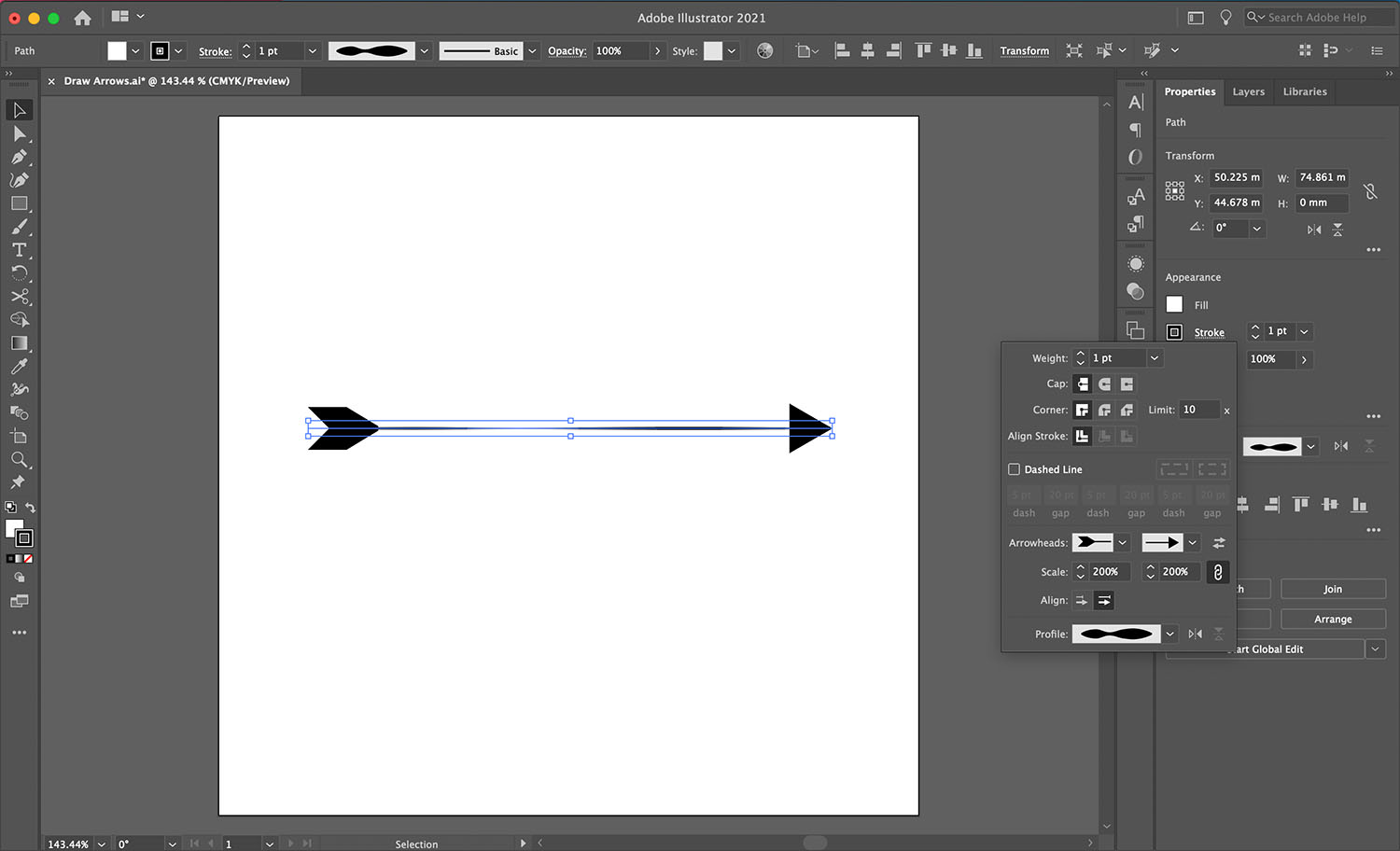Select the Direct Selection tool

[x=21, y=133]
